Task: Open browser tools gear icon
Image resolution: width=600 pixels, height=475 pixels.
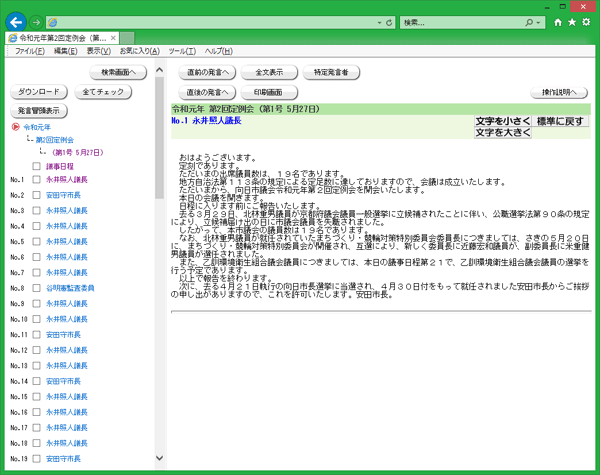Action: 586,22
